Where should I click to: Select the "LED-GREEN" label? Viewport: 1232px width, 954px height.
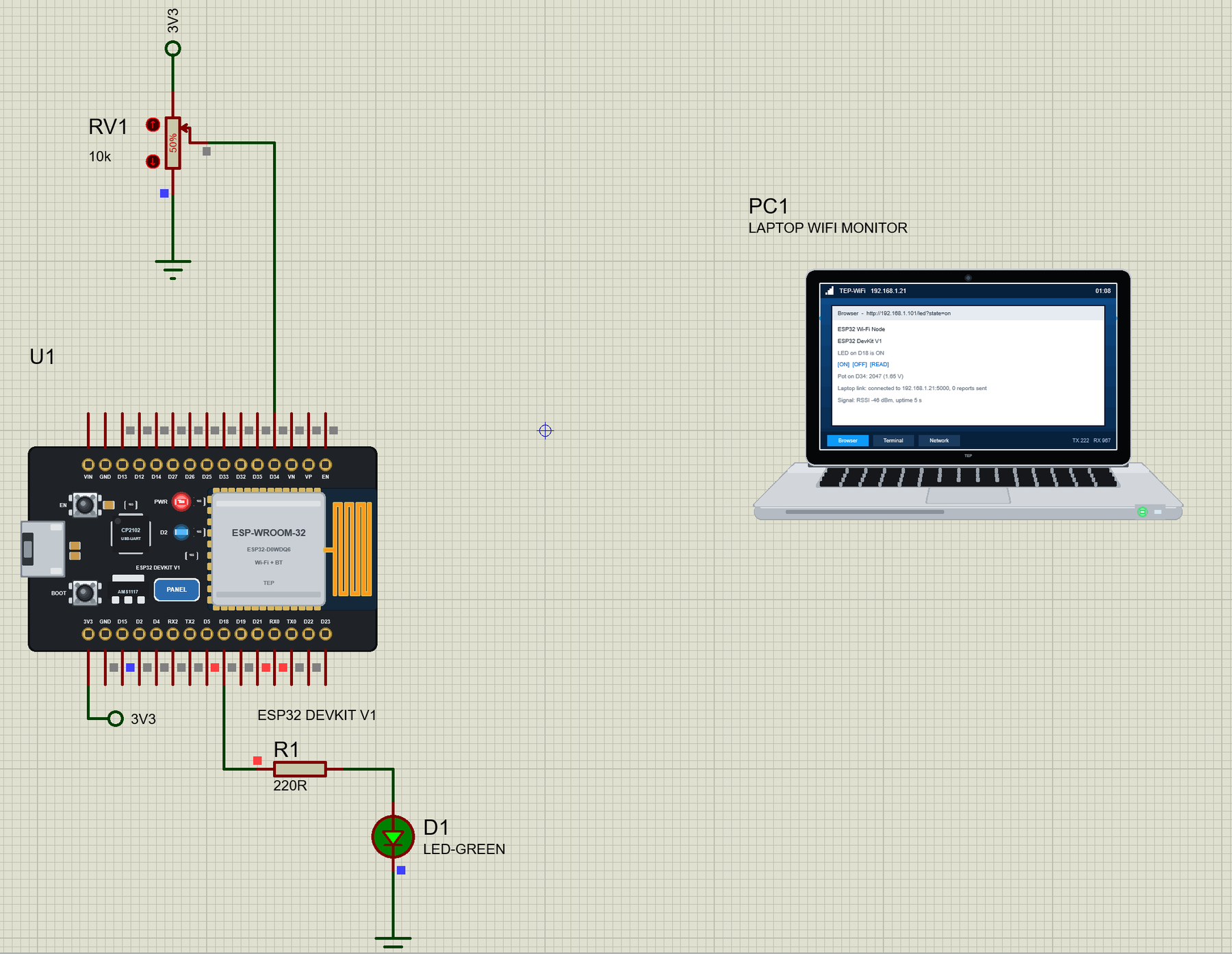pos(464,849)
